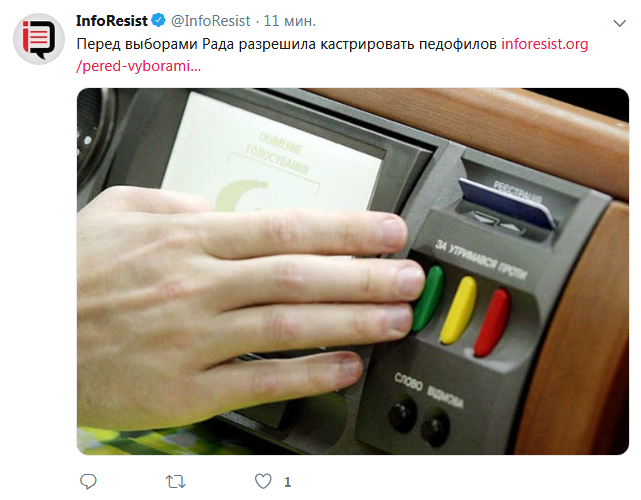Click the reply speech bubble icon
Screen dimensions: 641x500
coord(88,481)
